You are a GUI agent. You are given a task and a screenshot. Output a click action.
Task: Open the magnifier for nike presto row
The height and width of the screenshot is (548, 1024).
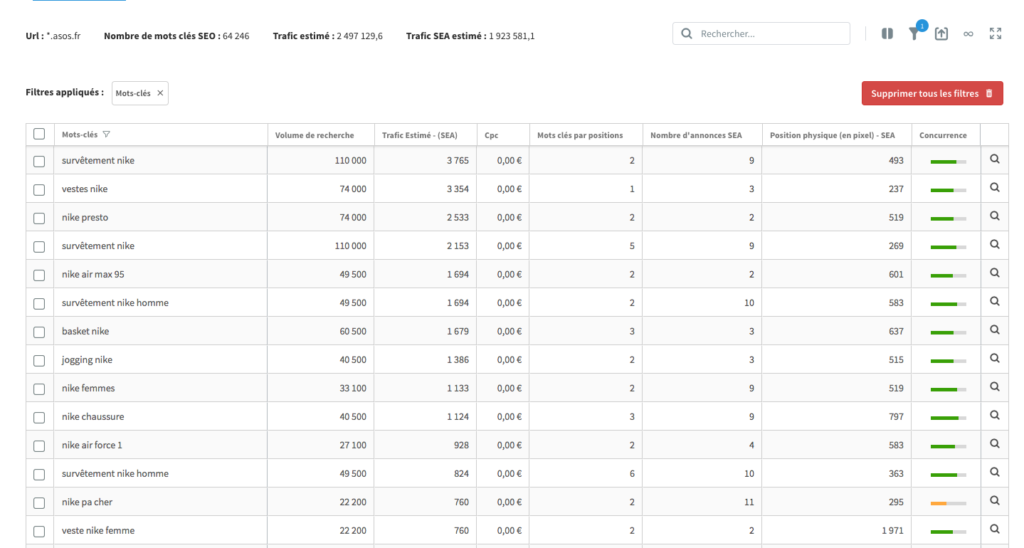pyautogui.click(x=995, y=216)
